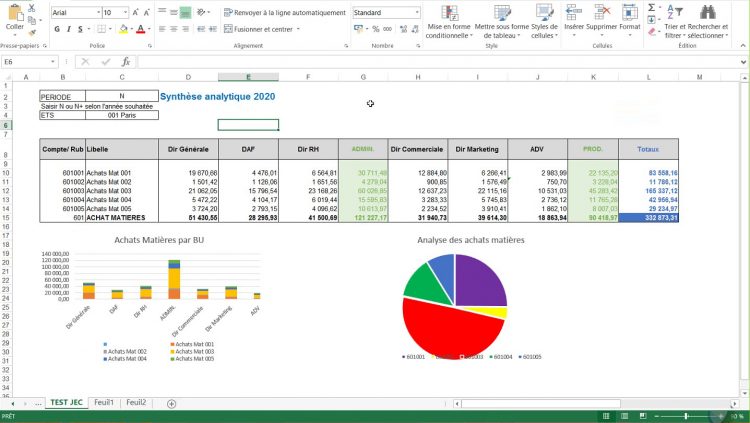Click the zoom slider in status bar
750x423 pixels.
point(688,414)
